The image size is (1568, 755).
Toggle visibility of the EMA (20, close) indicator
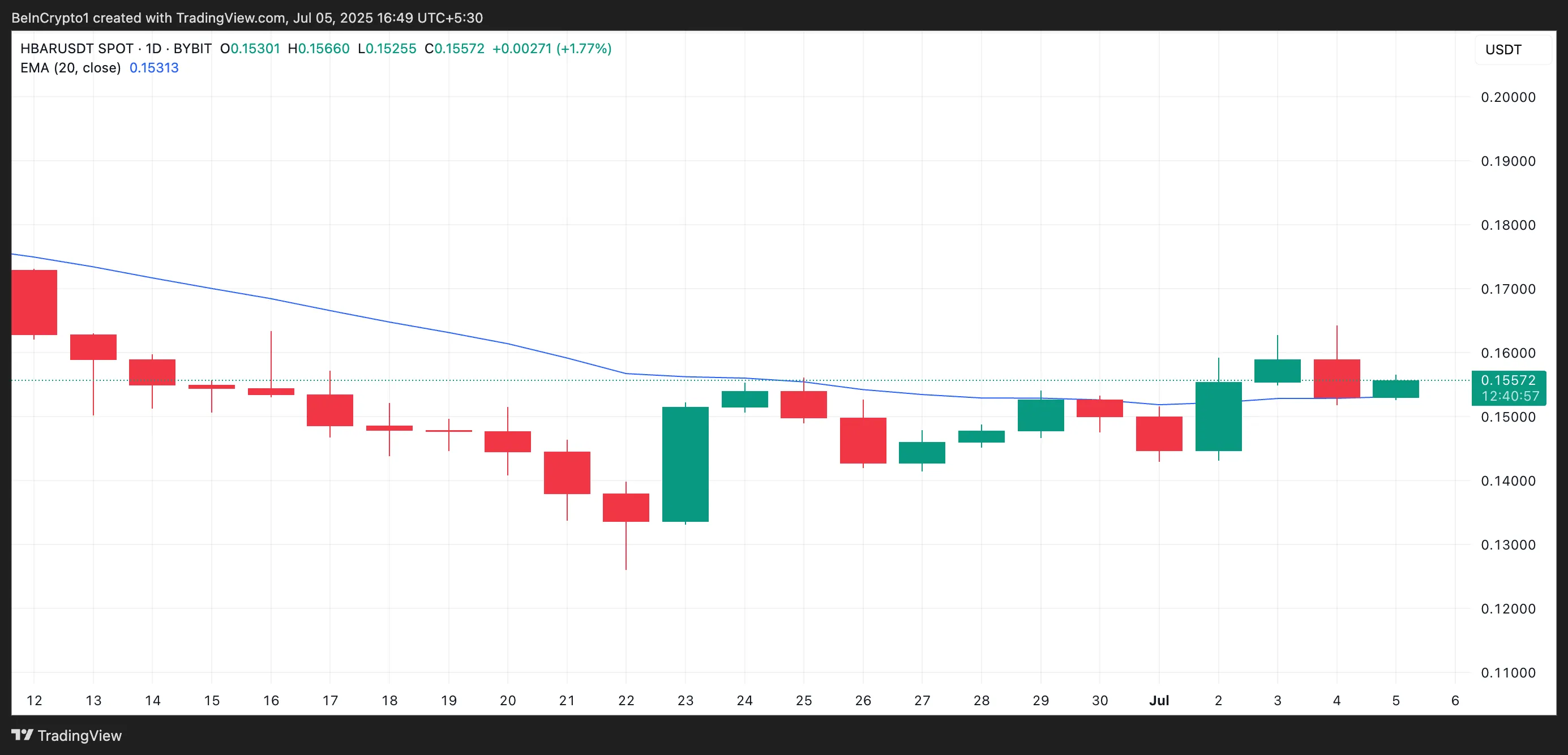tap(70, 67)
